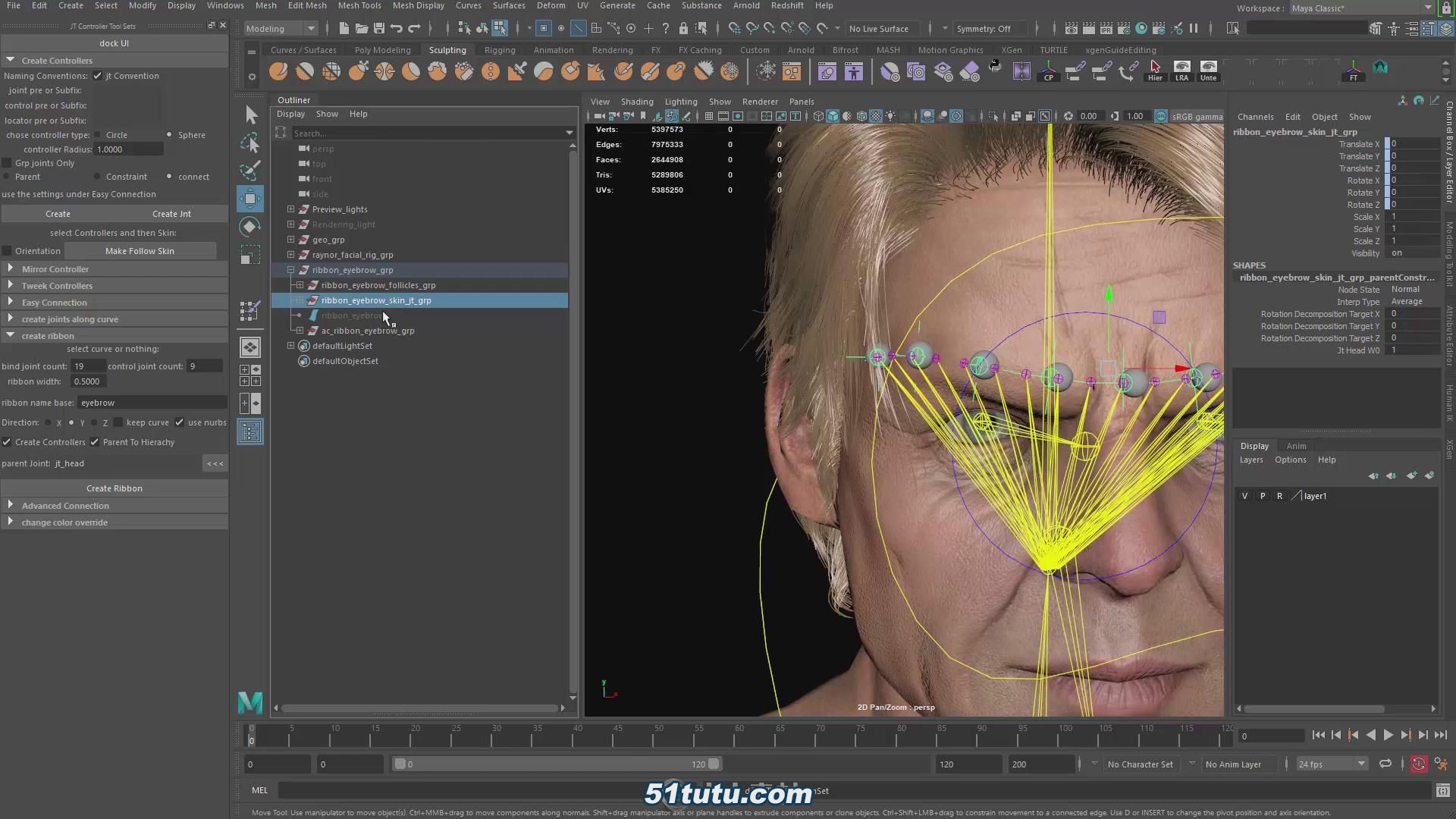Select the arrow Select tool in the toolbox
This screenshot has width=1456, height=819.
251,115
